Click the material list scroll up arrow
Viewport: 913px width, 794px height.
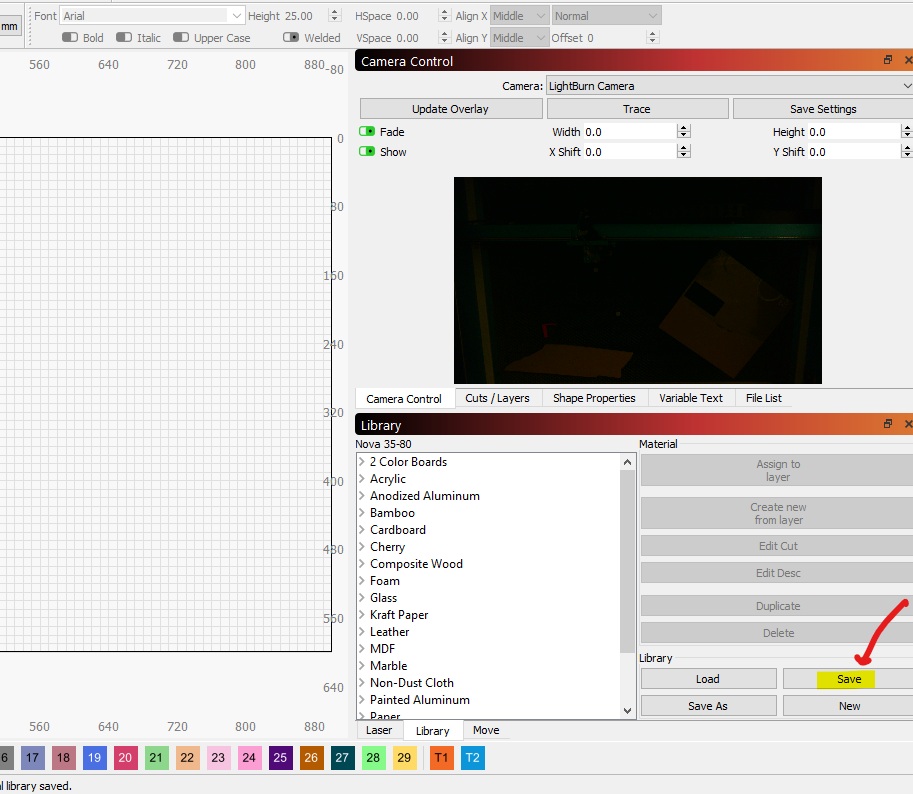click(x=627, y=462)
